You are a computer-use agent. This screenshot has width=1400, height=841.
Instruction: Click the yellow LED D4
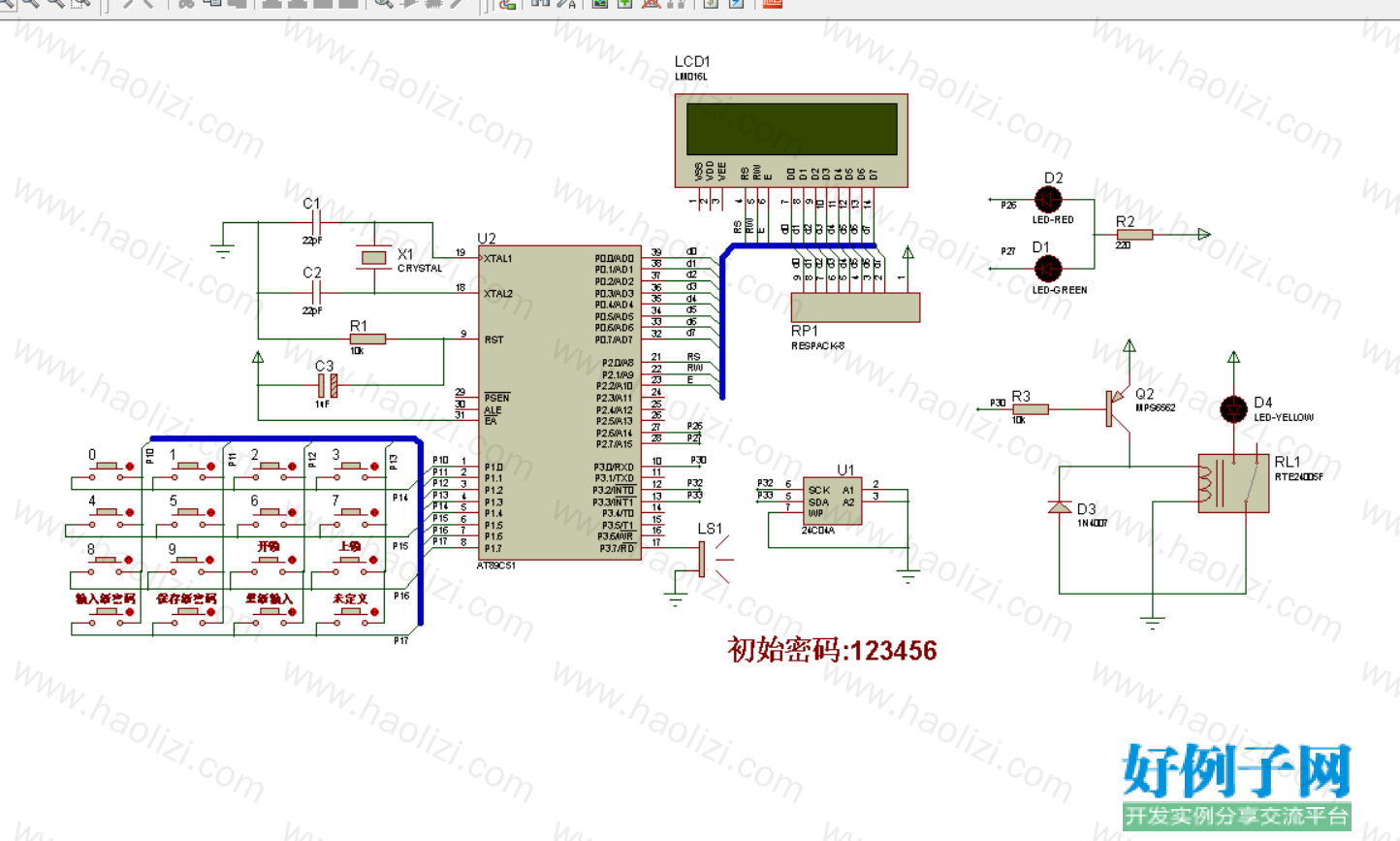(x=1233, y=409)
